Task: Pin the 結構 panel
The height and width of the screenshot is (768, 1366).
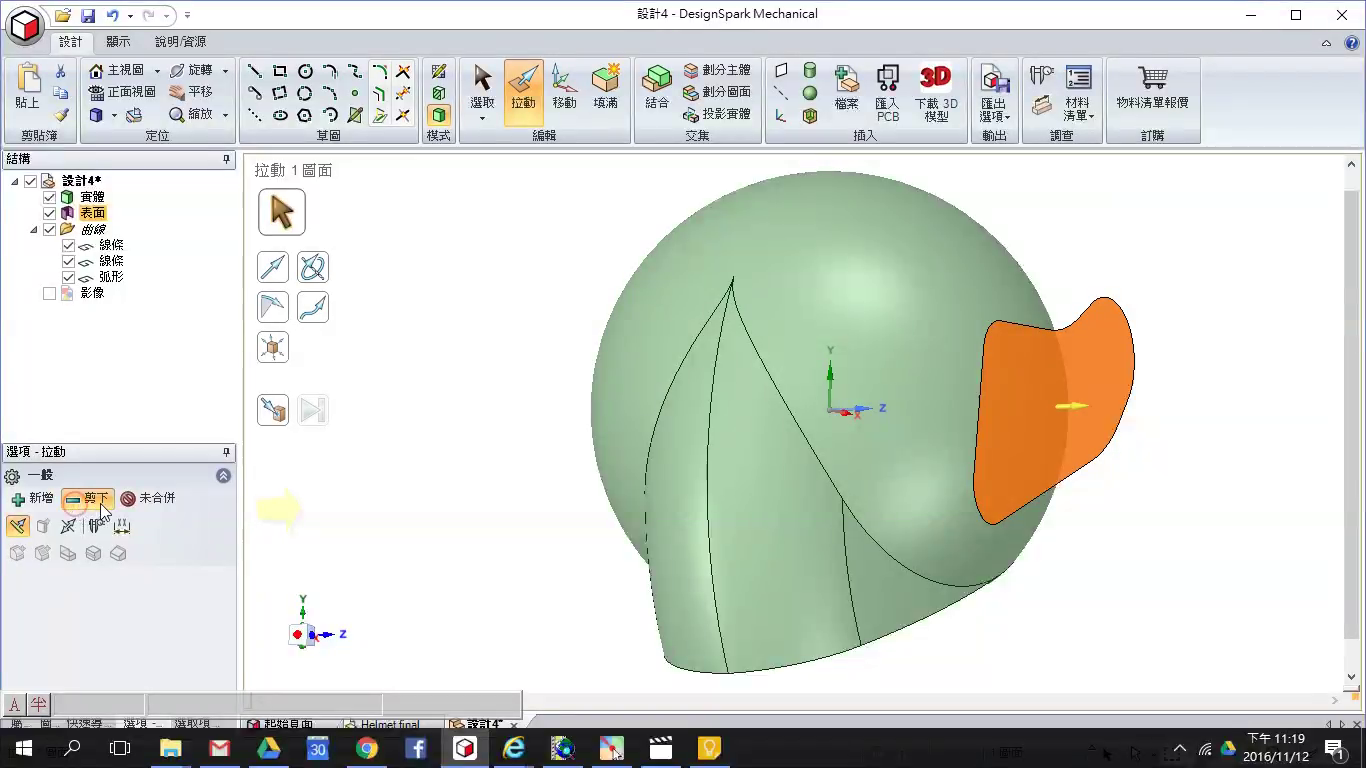Action: click(x=227, y=159)
